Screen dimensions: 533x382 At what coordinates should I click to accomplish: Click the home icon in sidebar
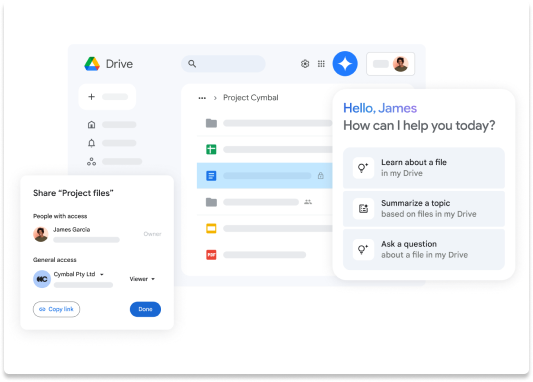(91, 125)
